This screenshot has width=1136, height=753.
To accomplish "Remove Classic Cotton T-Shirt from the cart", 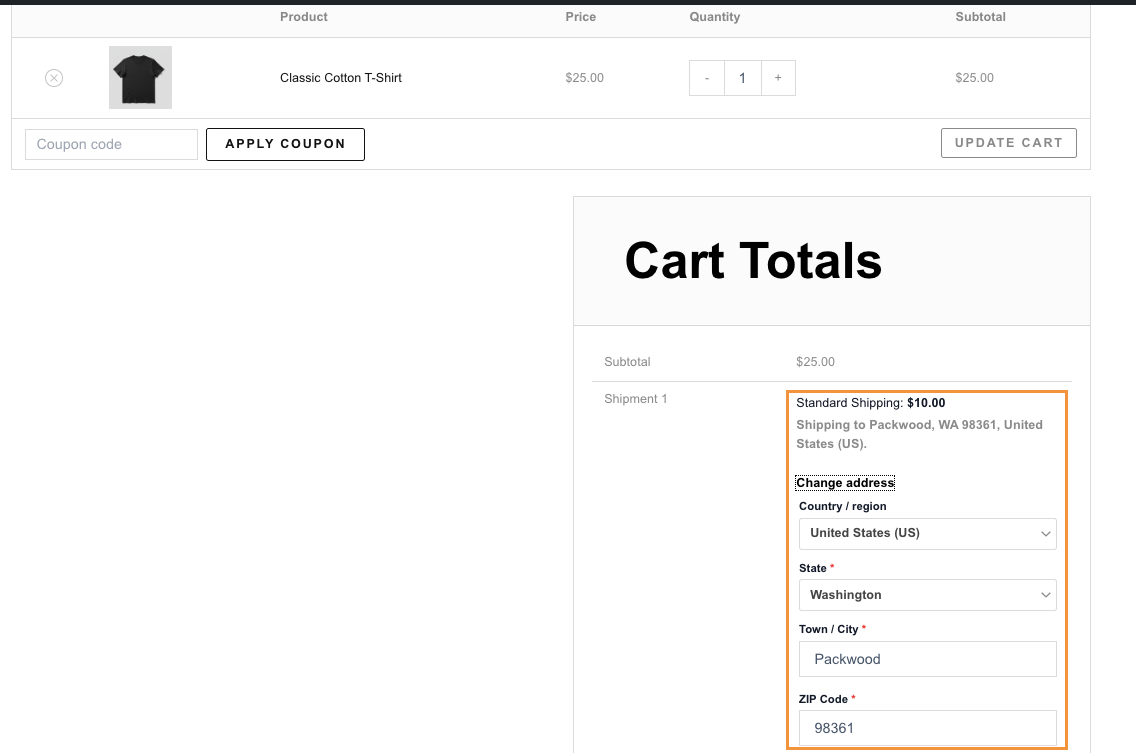I will (x=54, y=78).
